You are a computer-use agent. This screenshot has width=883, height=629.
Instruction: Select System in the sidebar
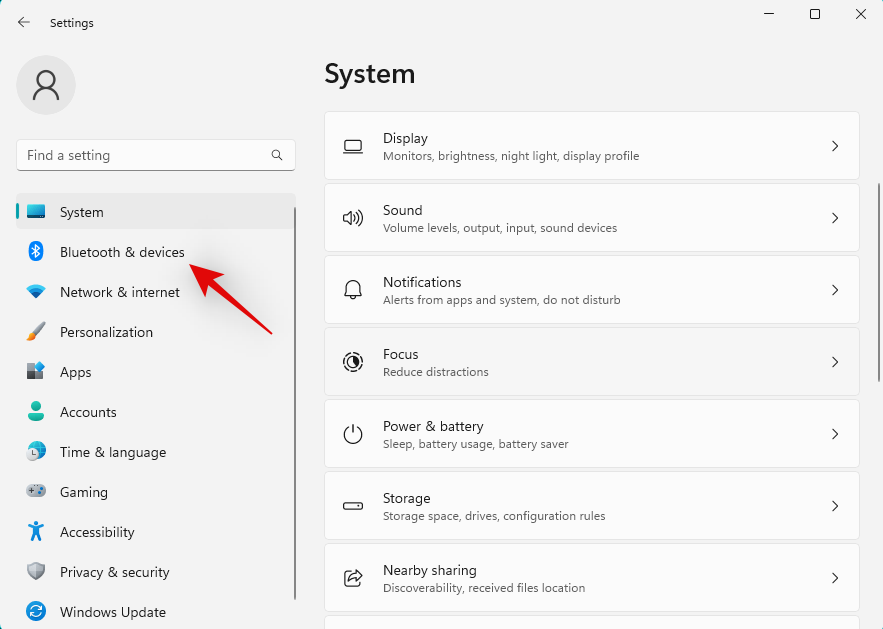point(155,212)
